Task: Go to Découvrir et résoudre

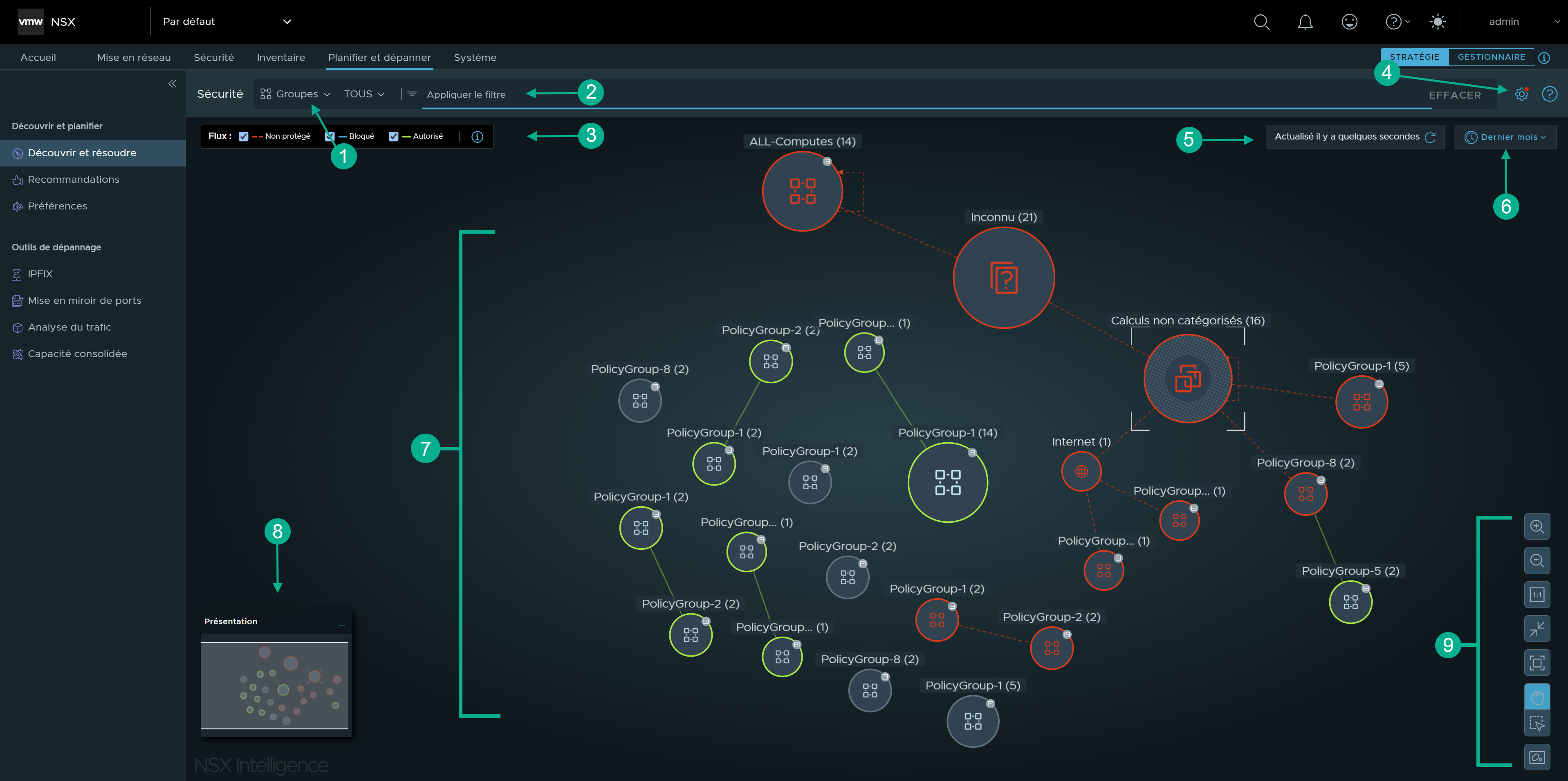Action: pyautogui.click(x=93, y=153)
